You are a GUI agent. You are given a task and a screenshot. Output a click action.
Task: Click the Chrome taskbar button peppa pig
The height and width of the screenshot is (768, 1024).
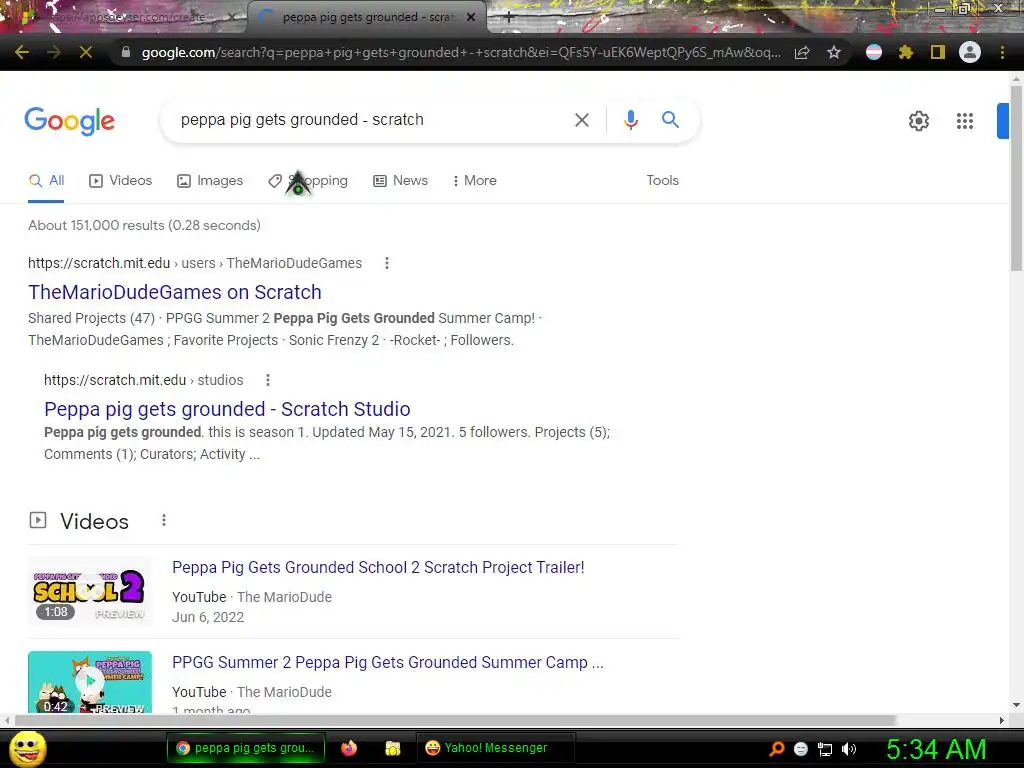246,748
